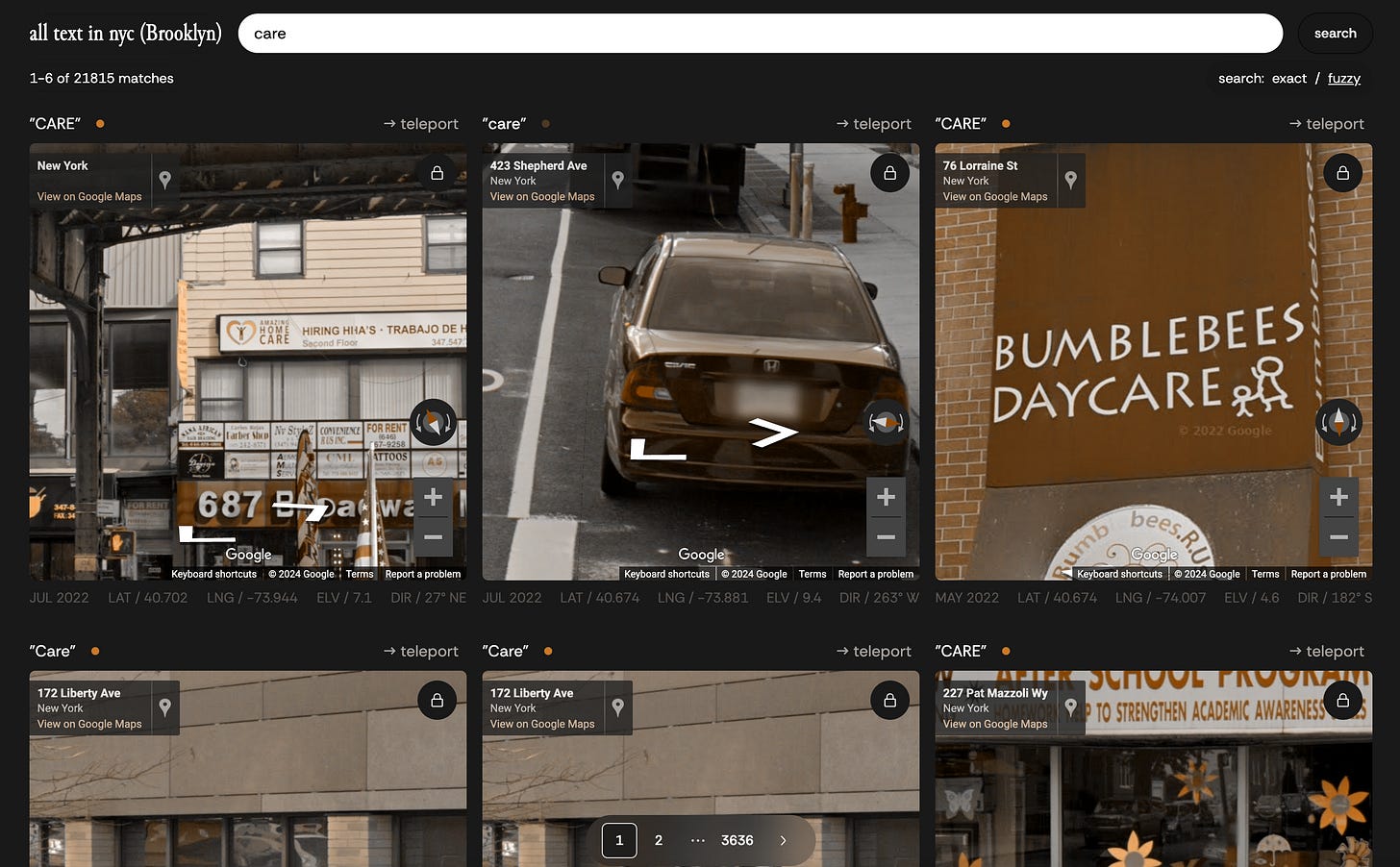The width and height of the screenshot is (1400, 867).
Task: Click the lock icon on the first 172 Liberty Ave card
Action: pyautogui.click(x=437, y=701)
